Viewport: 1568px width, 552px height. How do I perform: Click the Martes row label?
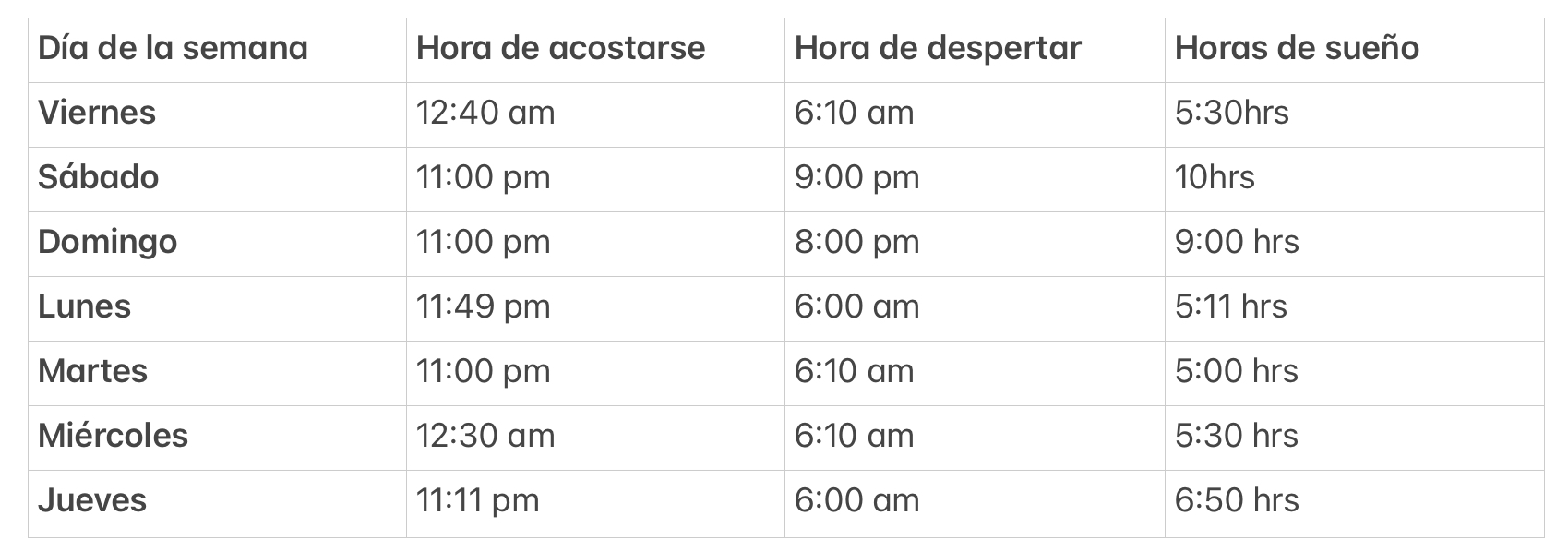[x=92, y=371]
